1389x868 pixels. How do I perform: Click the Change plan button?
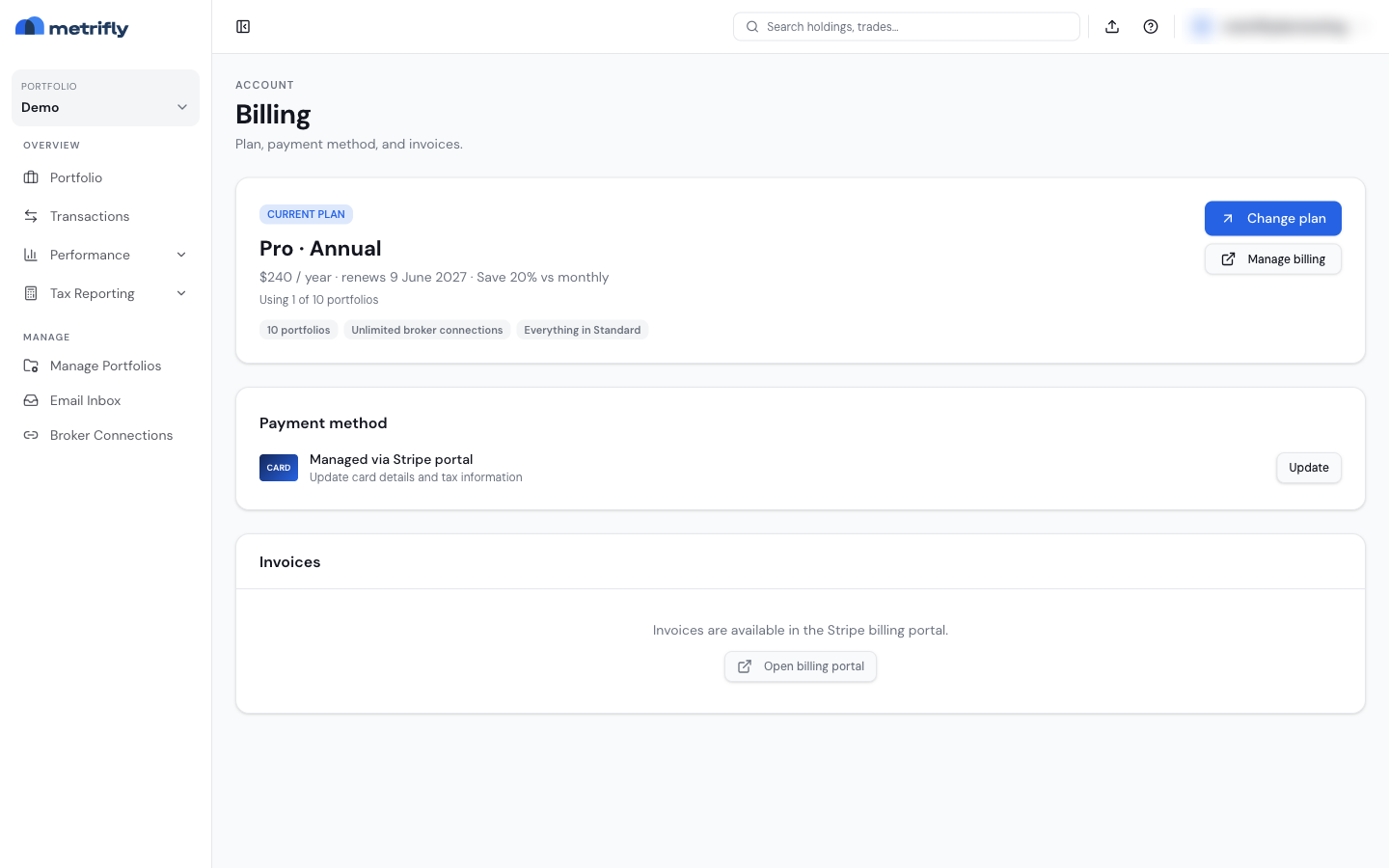[x=1273, y=219]
